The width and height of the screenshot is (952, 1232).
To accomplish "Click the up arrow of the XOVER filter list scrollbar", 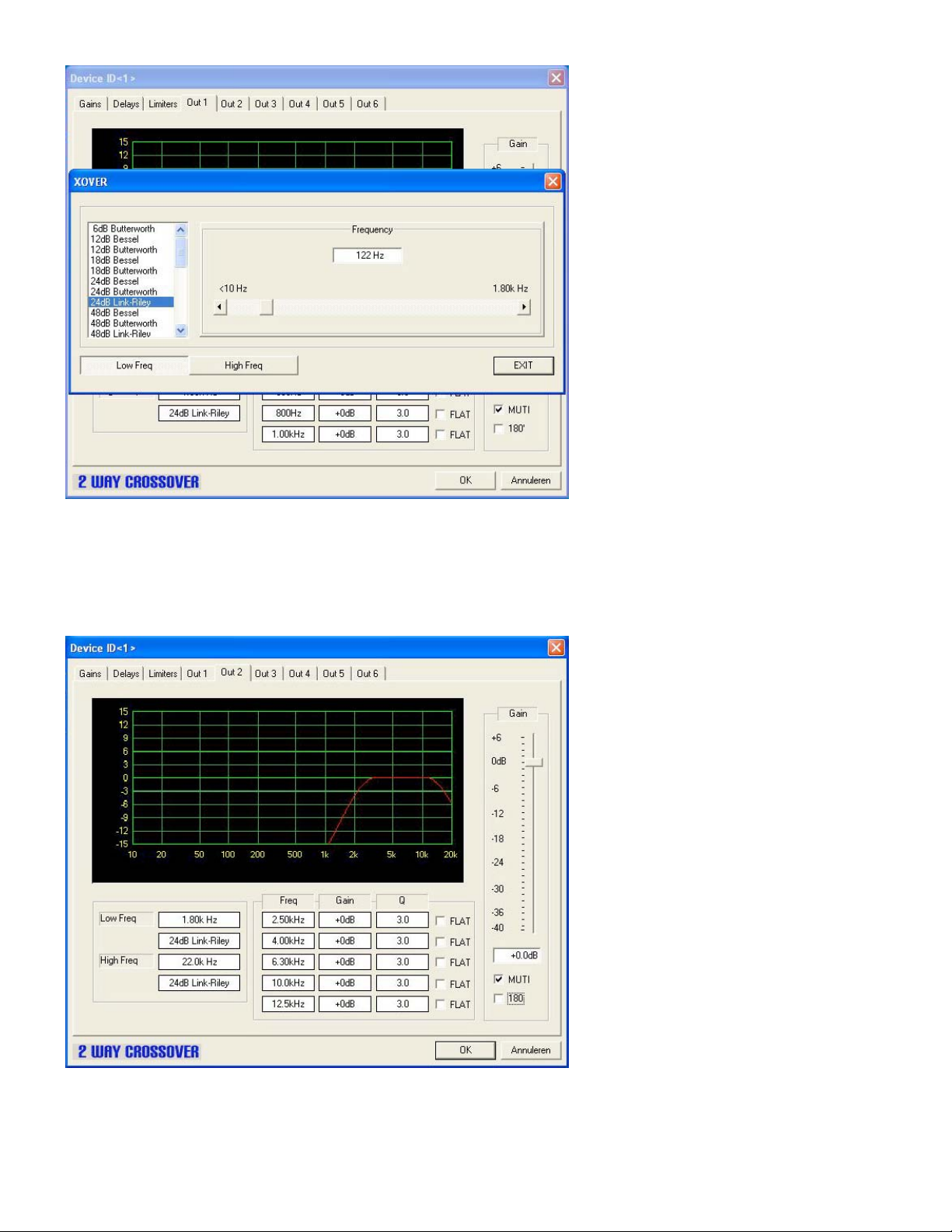I will pyautogui.click(x=181, y=230).
